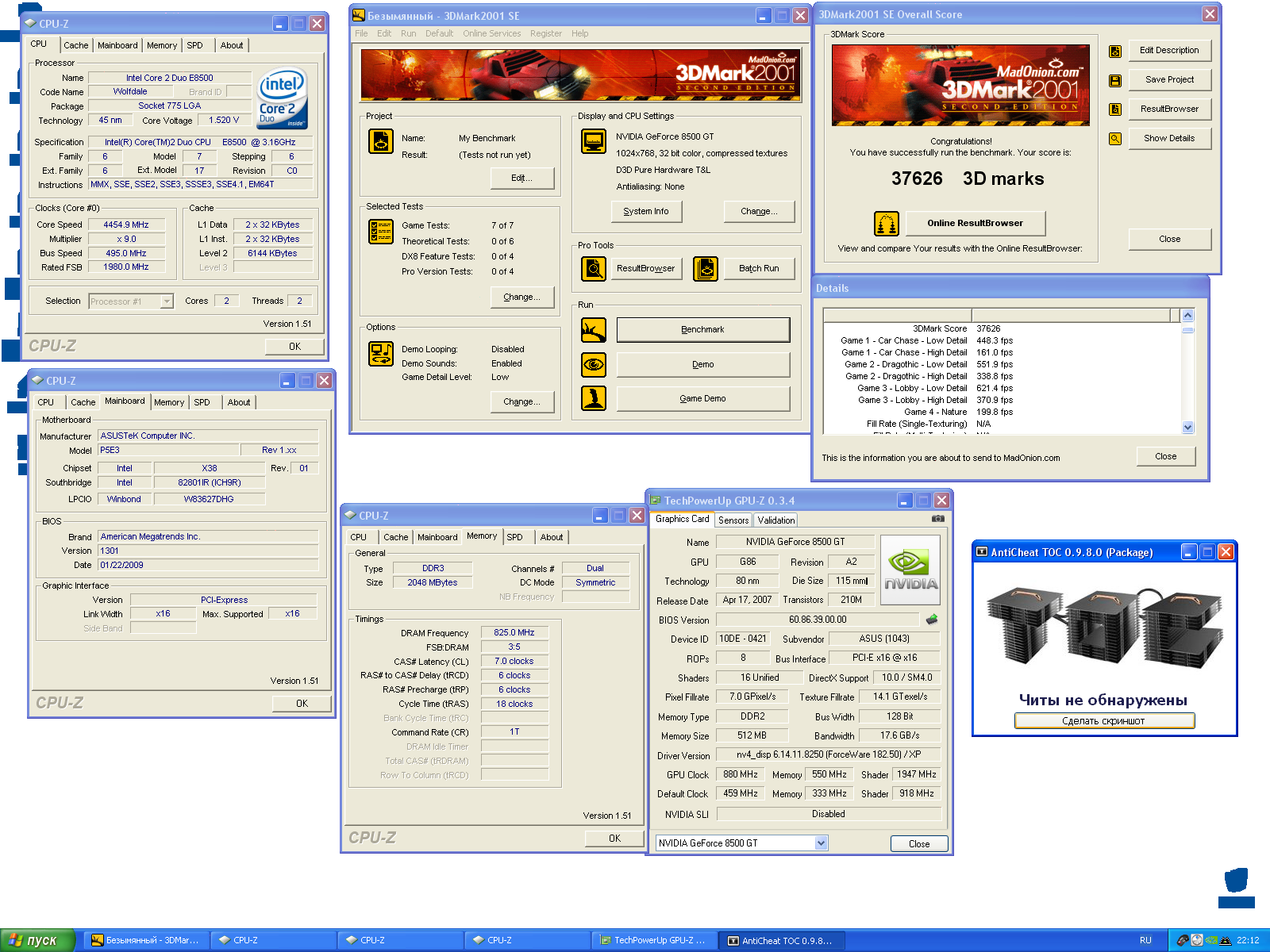Screen dimensions: 1270x952
Task: Click the Options demo looping icon
Action: pos(381,354)
